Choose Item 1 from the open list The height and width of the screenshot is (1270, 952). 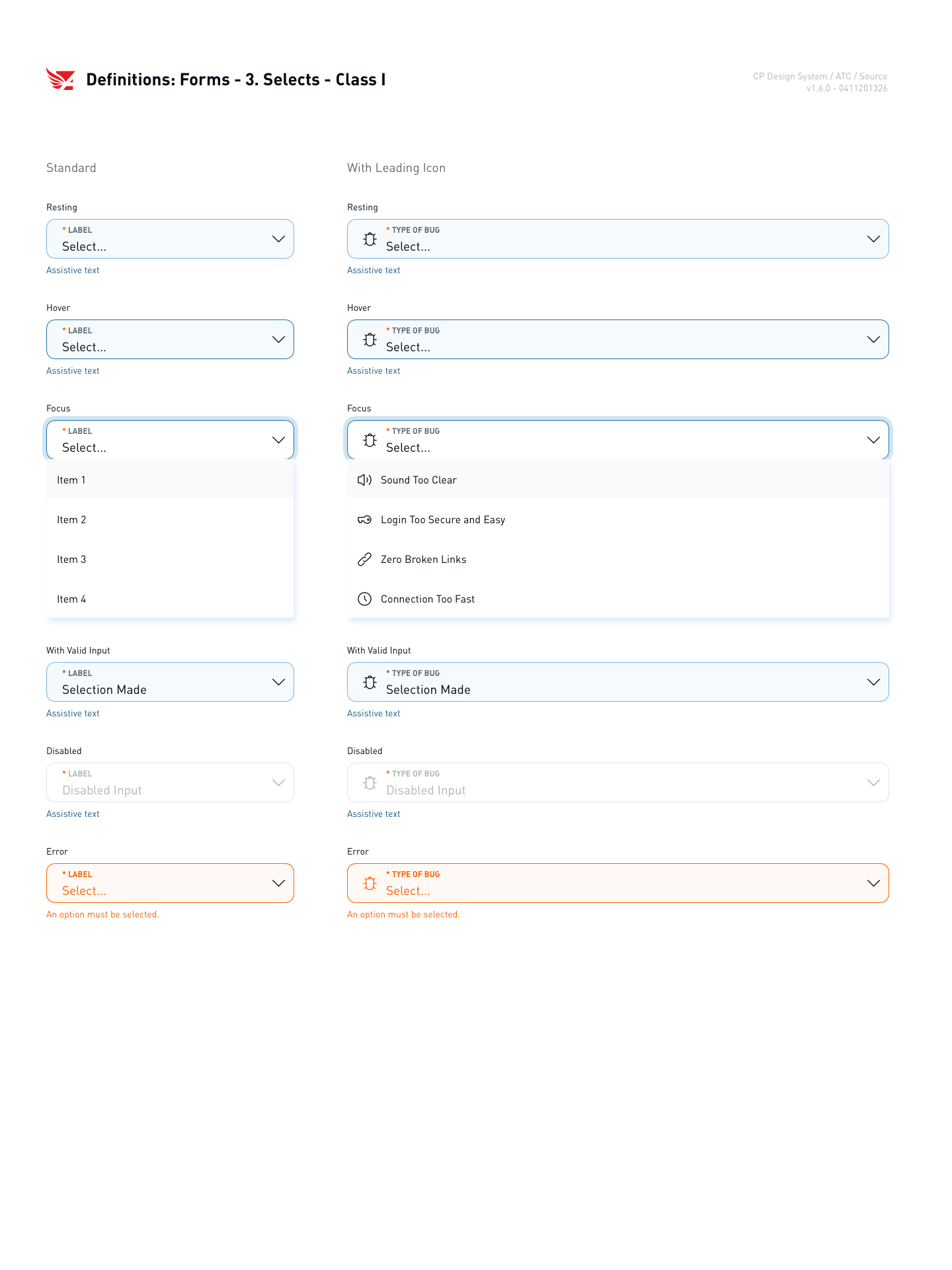click(170, 480)
